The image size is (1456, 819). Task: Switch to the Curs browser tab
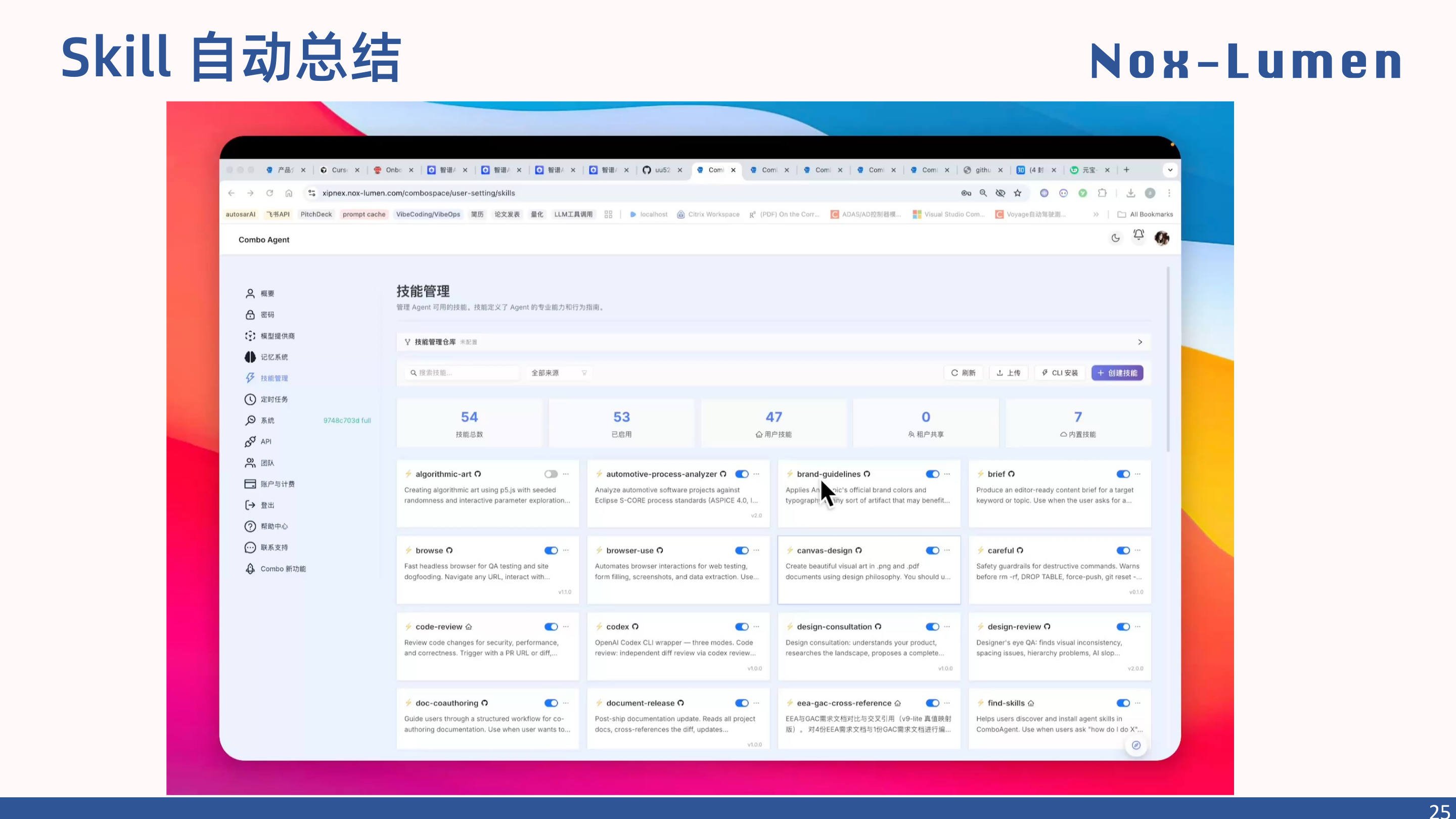coord(339,169)
